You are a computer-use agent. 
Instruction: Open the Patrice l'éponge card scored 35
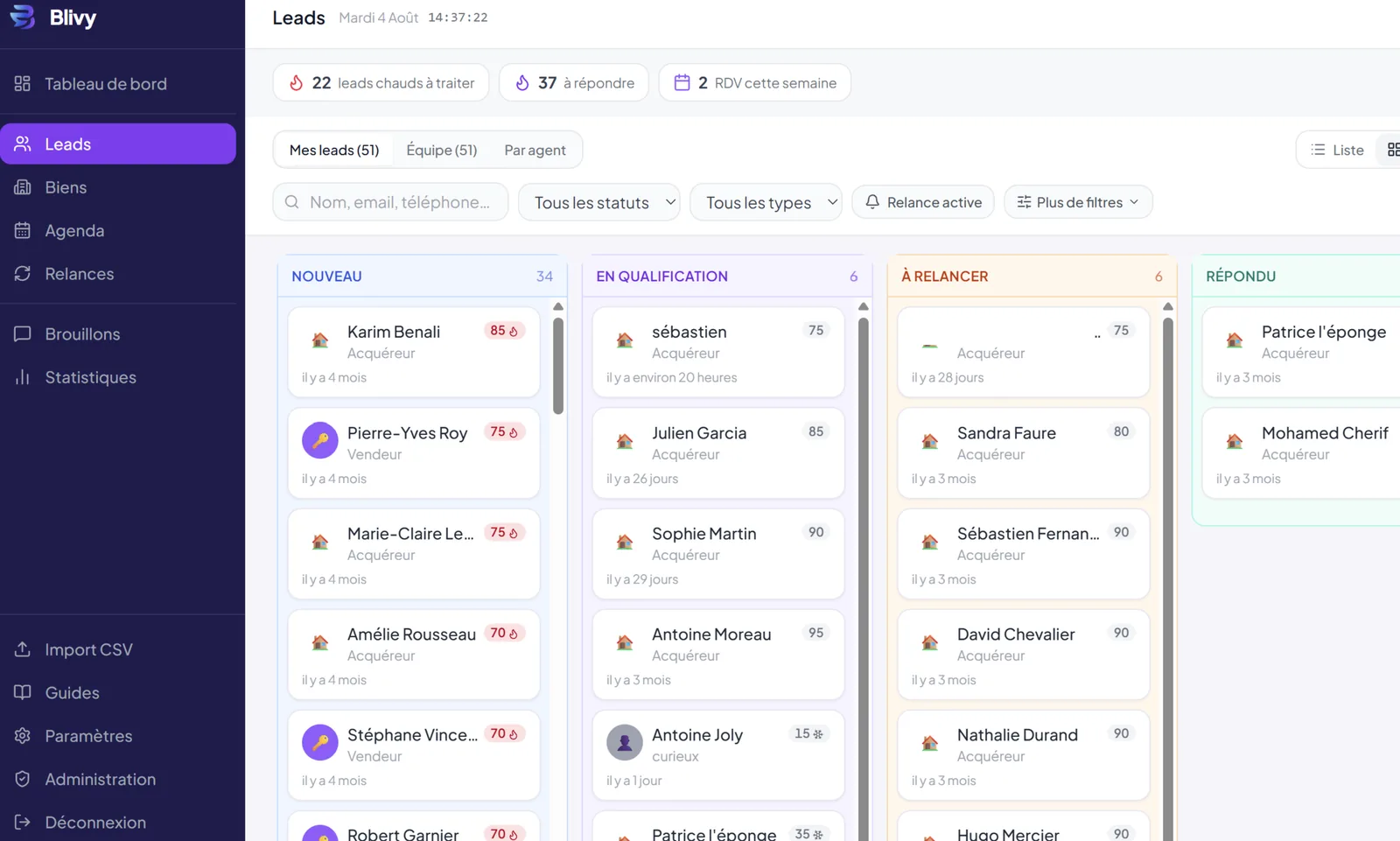[718, 828]
